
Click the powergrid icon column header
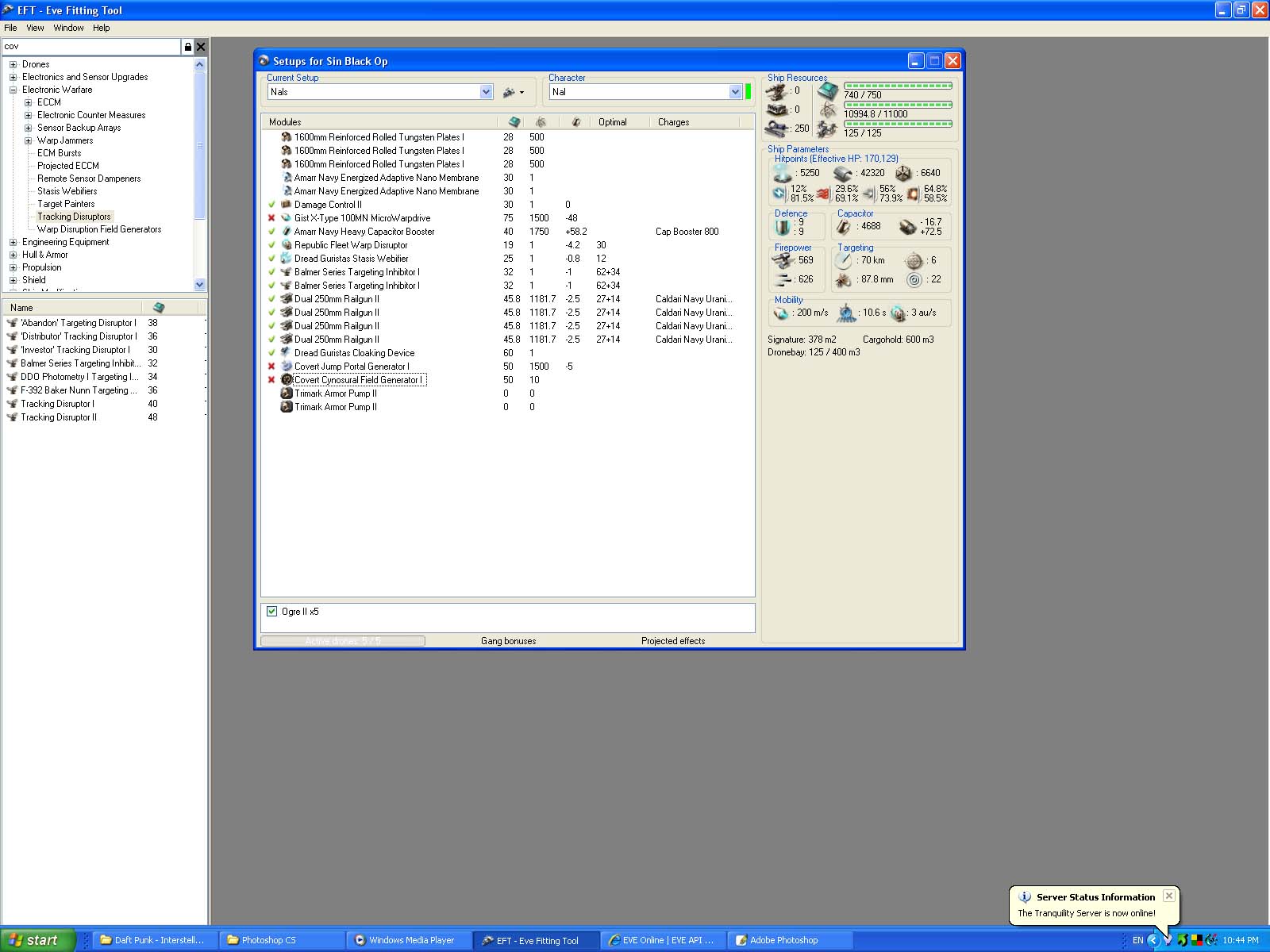[x=541, y=122]
